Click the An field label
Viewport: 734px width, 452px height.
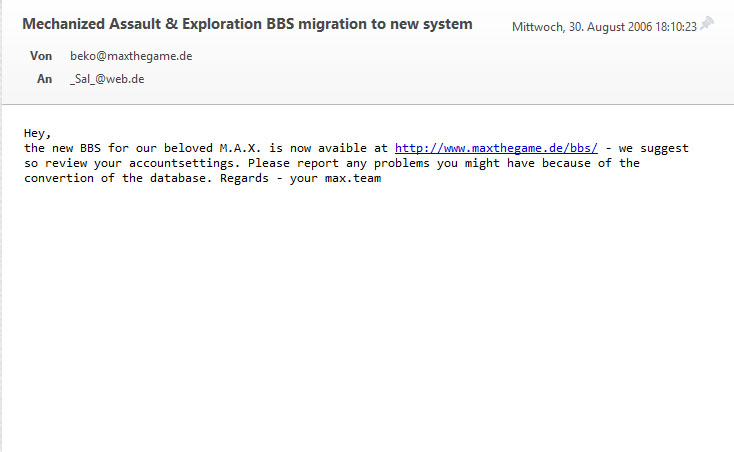click(x=44, y=79)
